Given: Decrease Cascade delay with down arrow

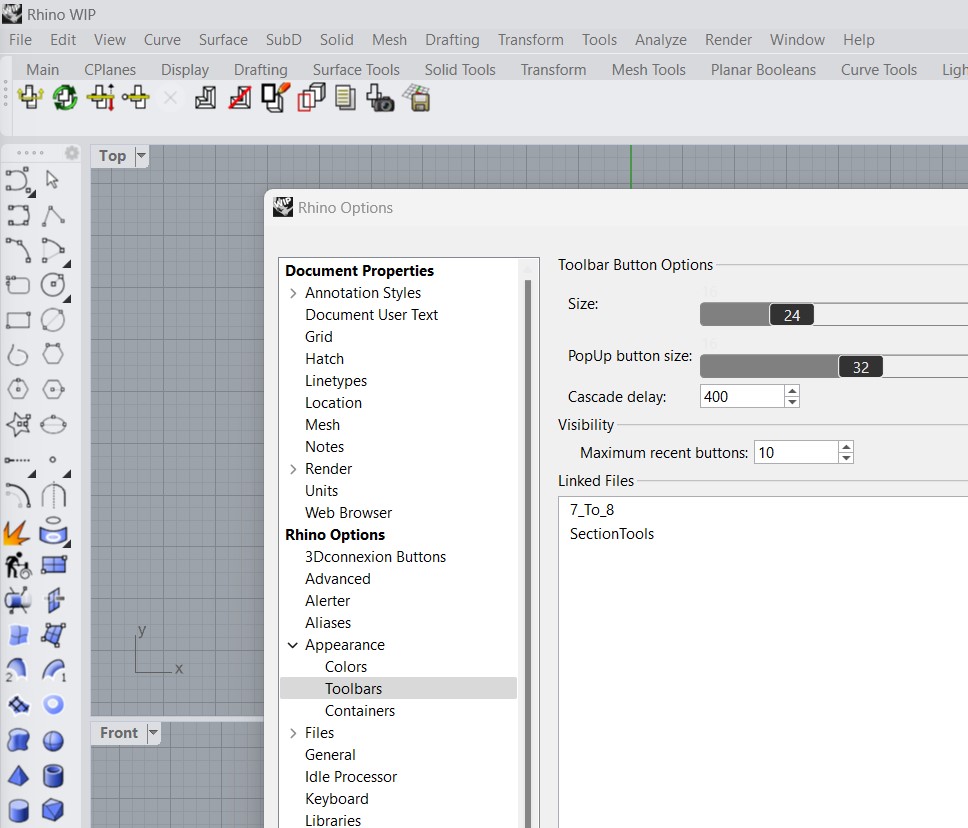Looking at the screenshot, I should (x=792, y=402).
